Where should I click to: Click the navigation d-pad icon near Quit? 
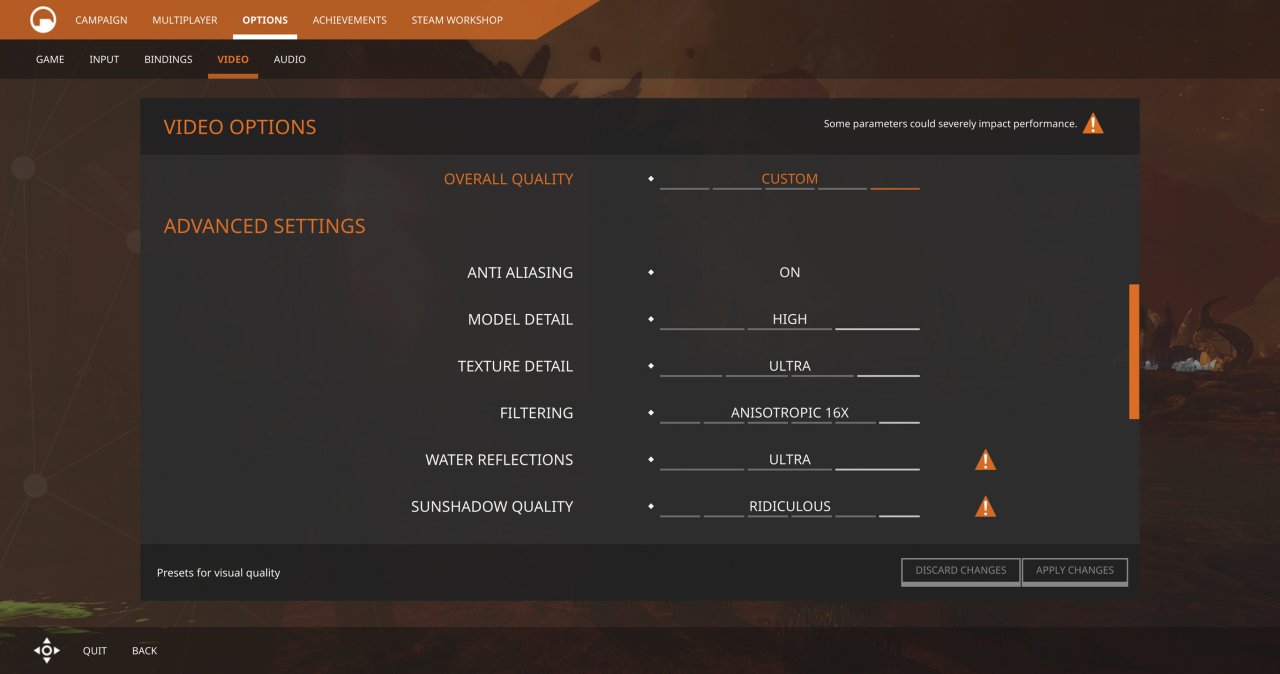point(47,650)
